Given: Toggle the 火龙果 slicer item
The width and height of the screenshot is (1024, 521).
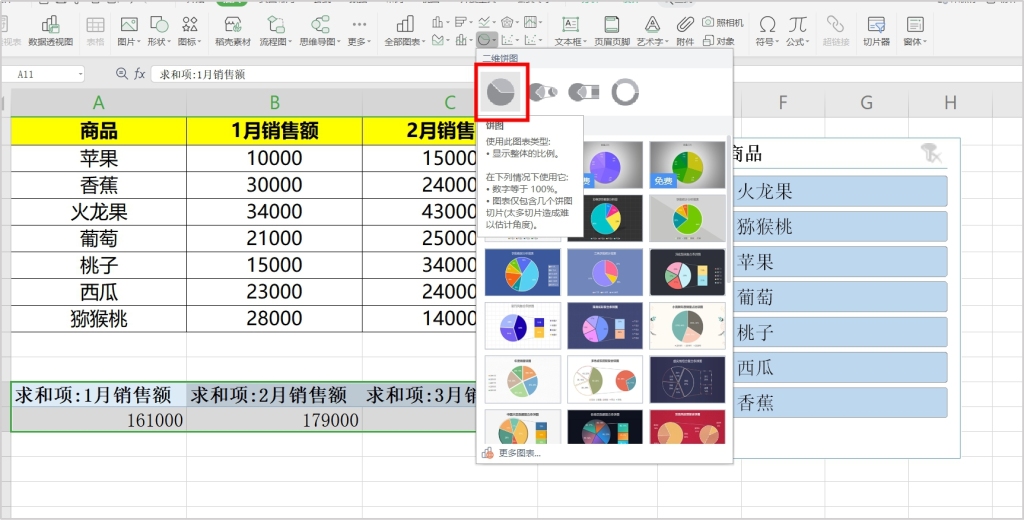Looking at the screenshot, I should coord(840,191).
